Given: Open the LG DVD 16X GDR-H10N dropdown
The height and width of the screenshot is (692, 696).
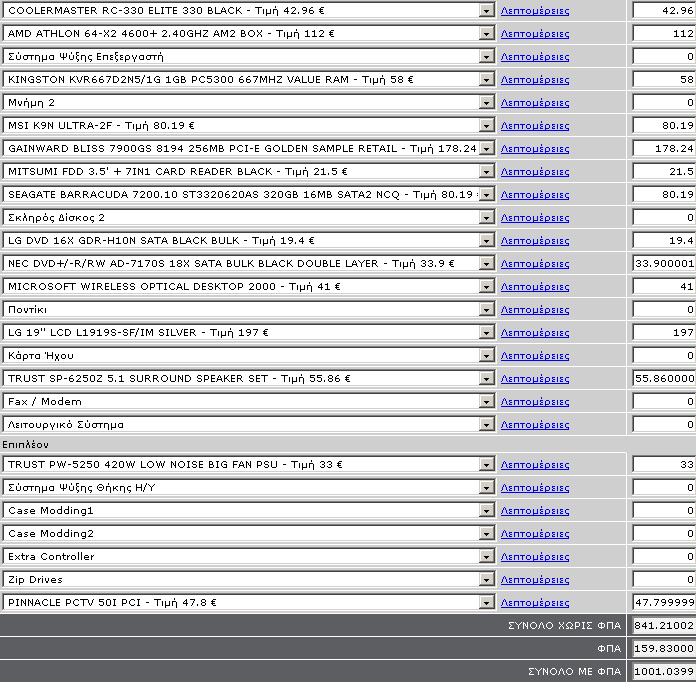Looking at the screenshot, I should pos(249,241).
